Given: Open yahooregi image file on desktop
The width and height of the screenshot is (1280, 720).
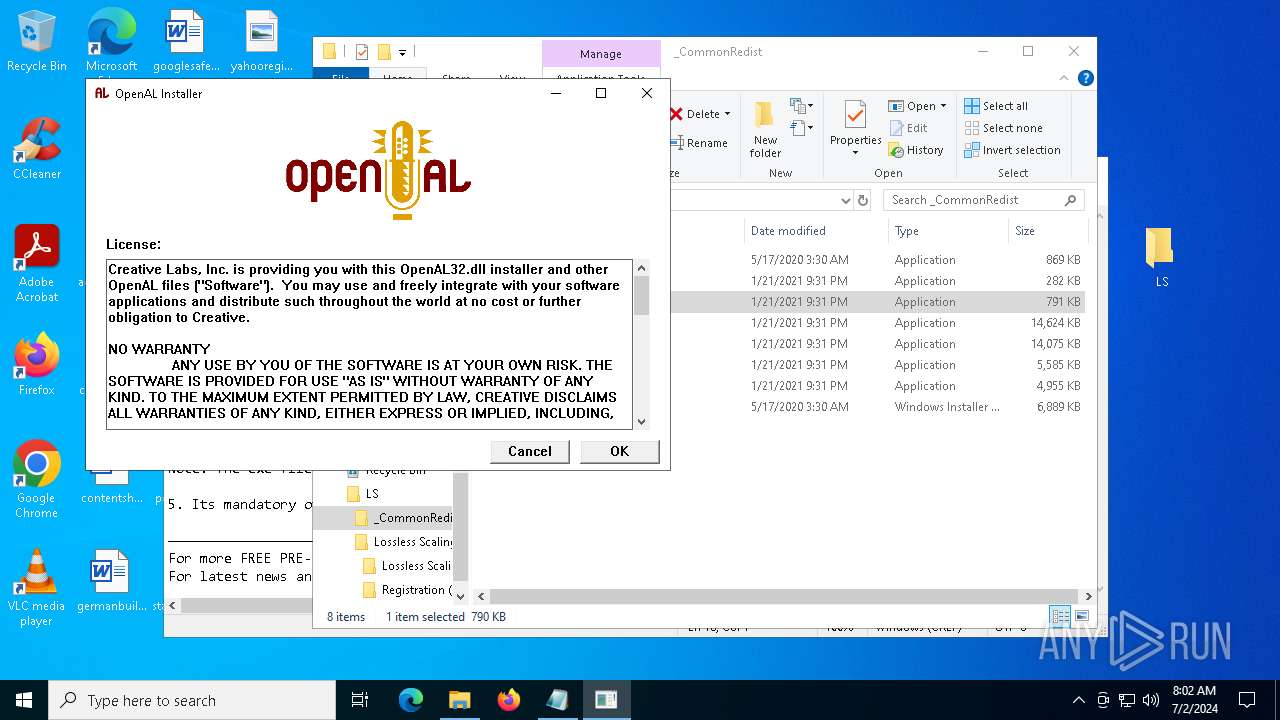Looking at the screenshot, I should click(x=261, y=41).
